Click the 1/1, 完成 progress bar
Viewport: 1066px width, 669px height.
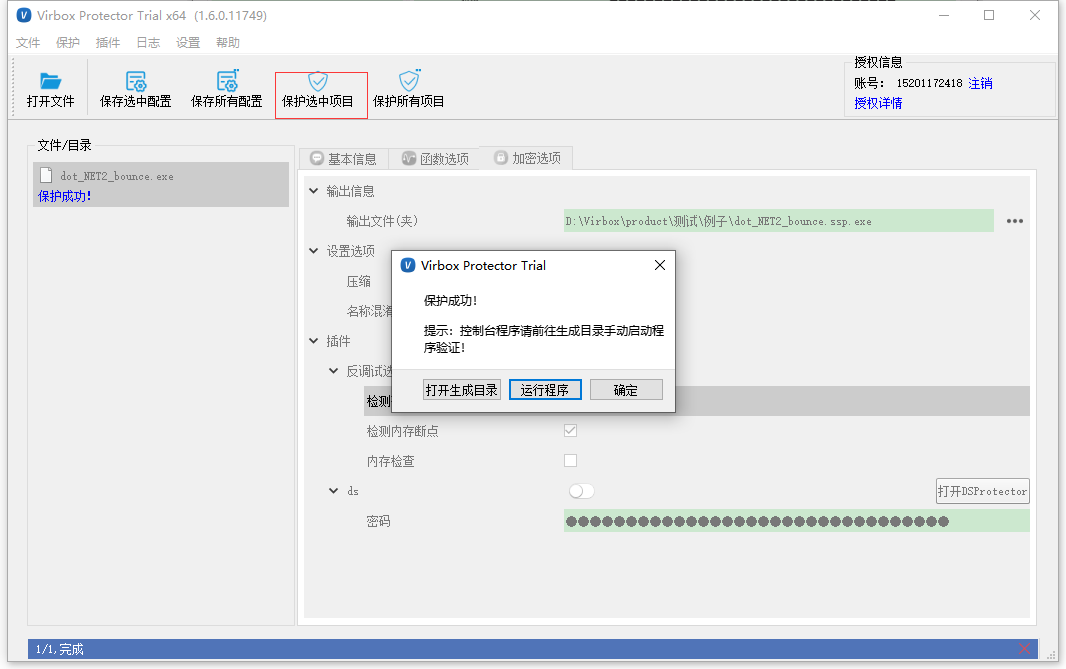coord(533,649)
